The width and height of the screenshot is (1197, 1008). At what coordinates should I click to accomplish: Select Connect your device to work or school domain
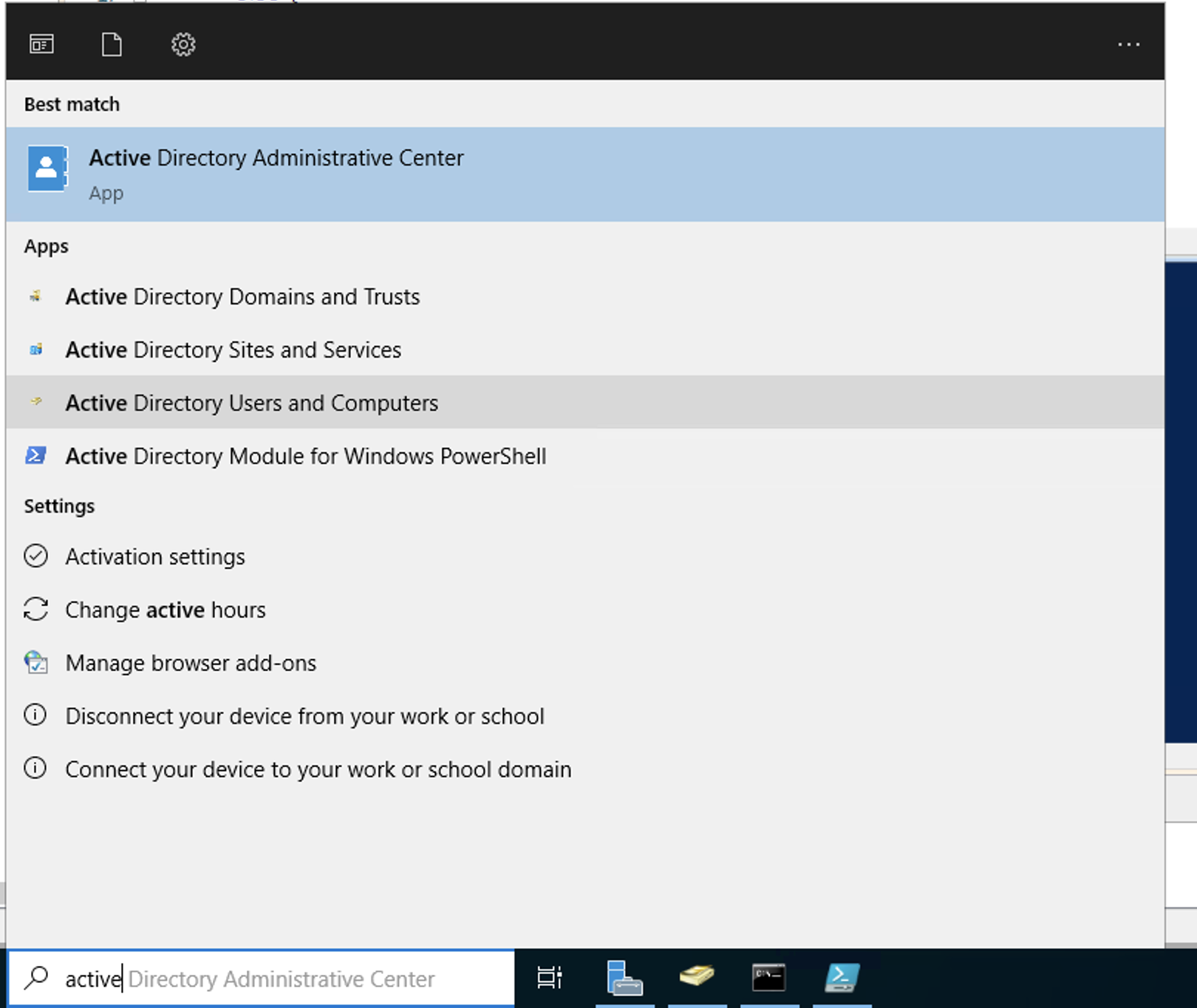(585, 769)
